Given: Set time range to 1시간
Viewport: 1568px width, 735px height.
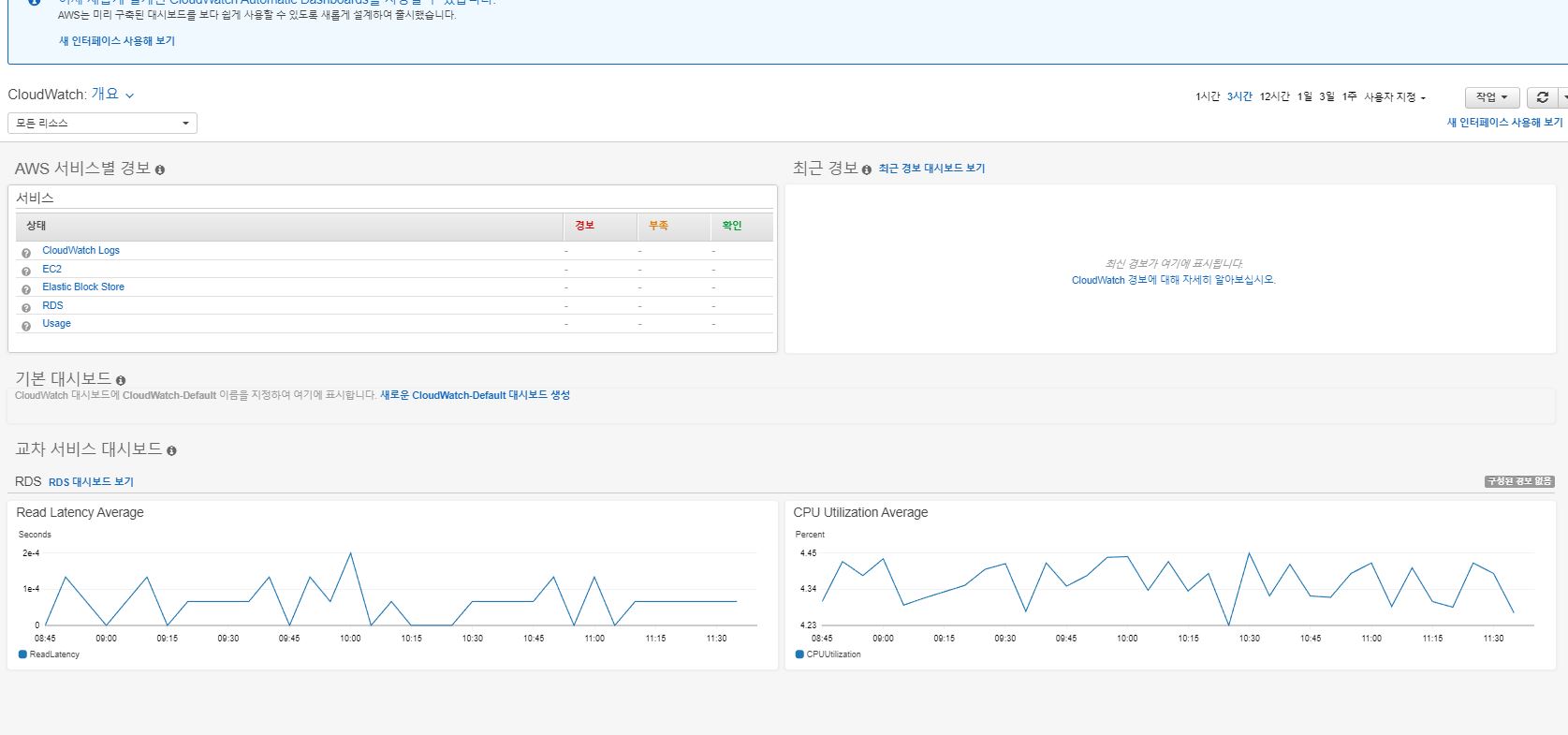Looking at the screenshot, I should (1208, 97).
